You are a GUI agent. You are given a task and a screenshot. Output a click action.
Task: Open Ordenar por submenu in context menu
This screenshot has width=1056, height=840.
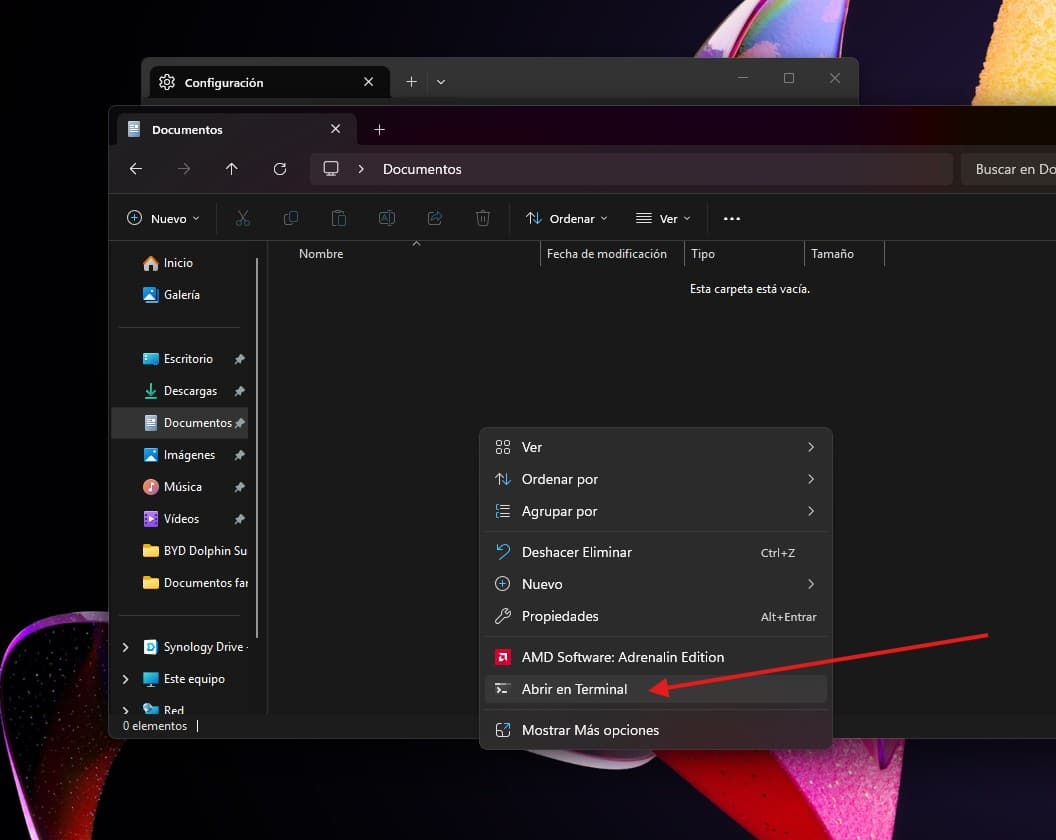tap(655, 479)
